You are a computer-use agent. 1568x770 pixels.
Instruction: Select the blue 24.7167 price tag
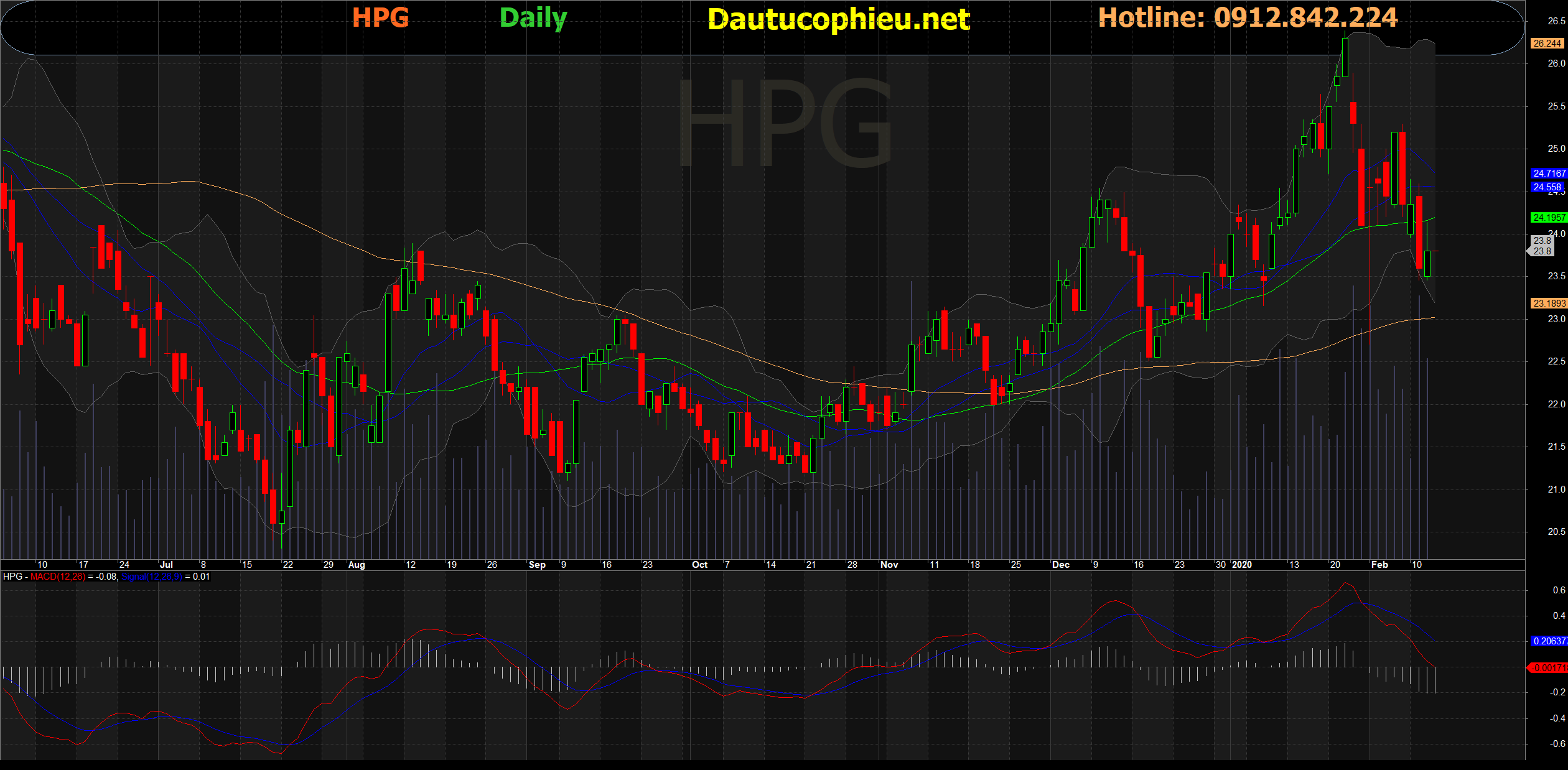coord(1548,174)
